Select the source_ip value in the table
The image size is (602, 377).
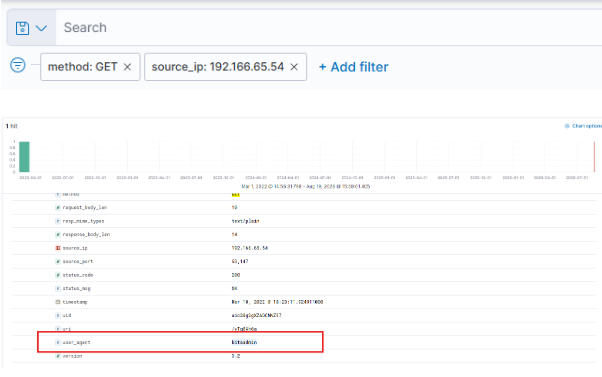coord(250,248)
